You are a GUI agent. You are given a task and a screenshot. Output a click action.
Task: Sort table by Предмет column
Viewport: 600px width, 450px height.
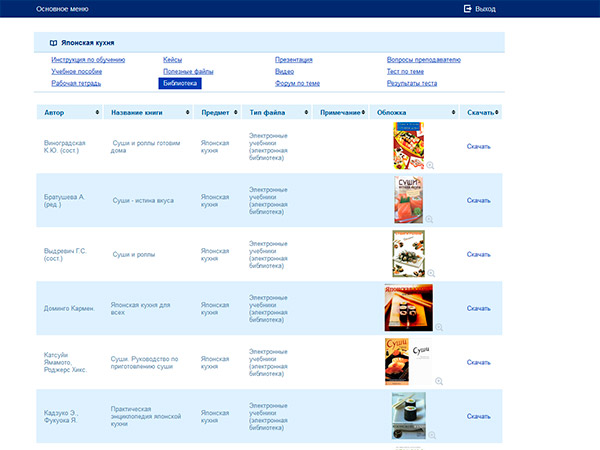point(234,113)
